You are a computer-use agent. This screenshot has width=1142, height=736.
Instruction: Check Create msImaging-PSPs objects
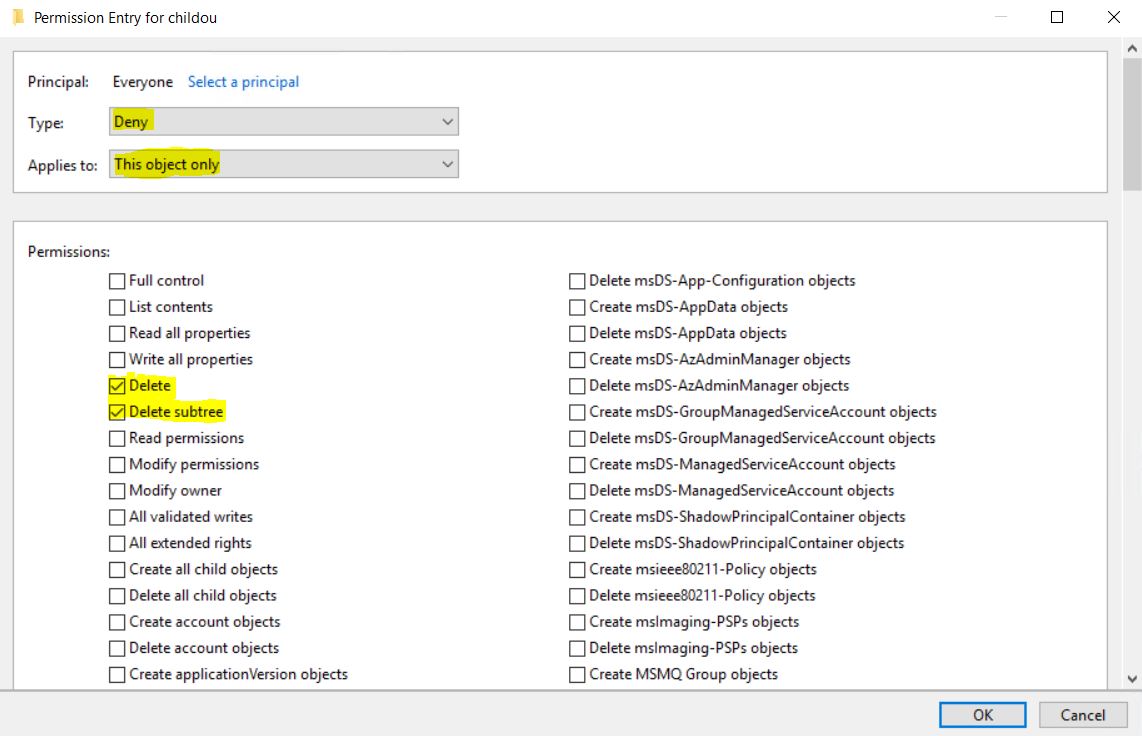coord(577,622)
